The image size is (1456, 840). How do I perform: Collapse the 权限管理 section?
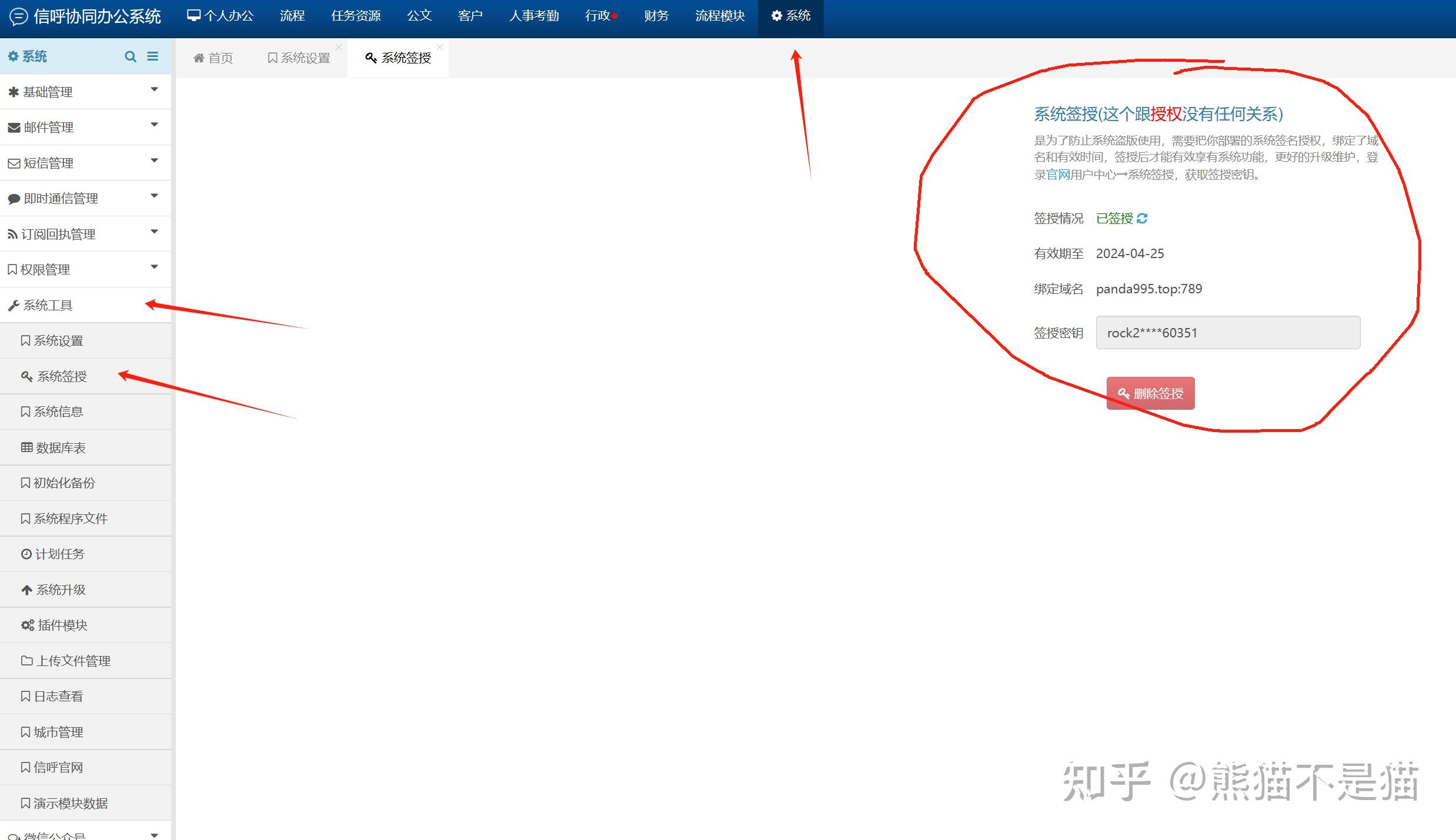(x=154, y=269)
